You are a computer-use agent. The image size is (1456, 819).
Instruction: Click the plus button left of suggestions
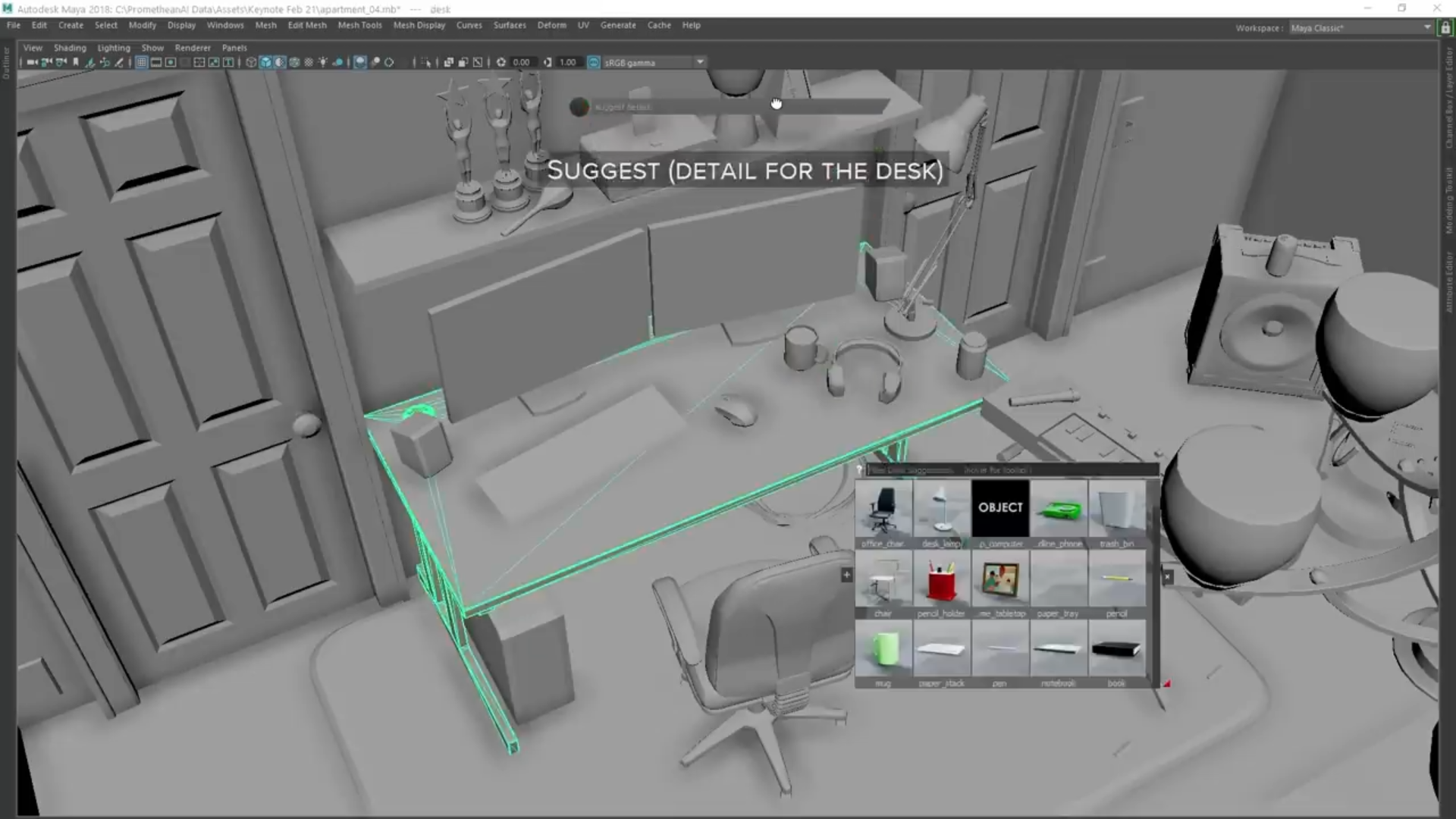pyautogui.click(x=846, y=575)
